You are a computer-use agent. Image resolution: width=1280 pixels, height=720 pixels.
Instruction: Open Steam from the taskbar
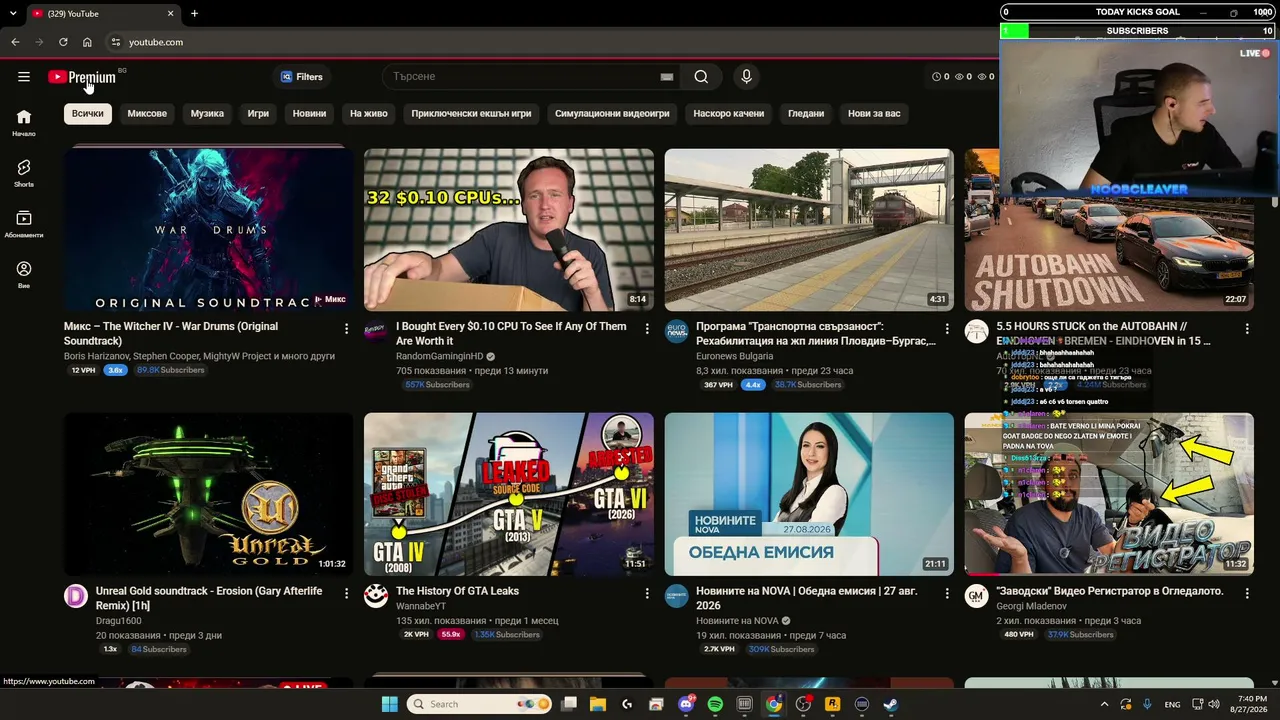click(890, 704)
